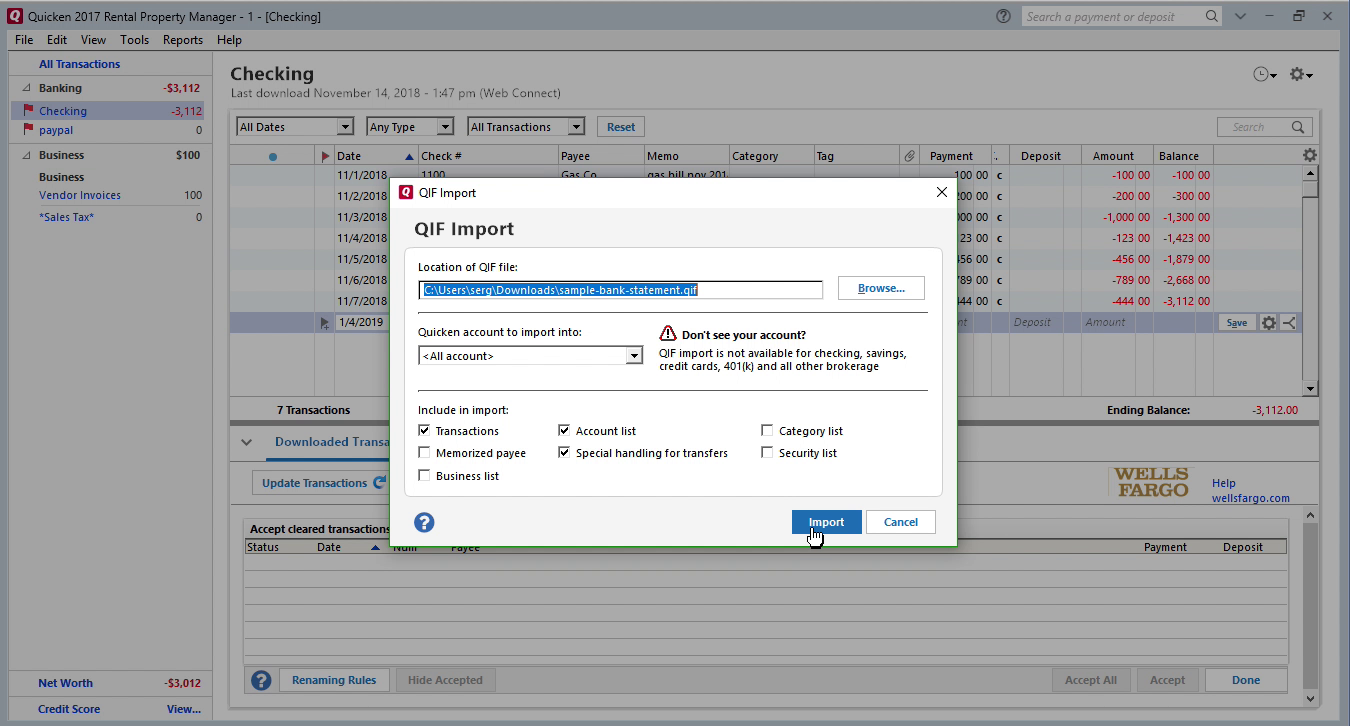This screenshot has width=1350, height=726.
Task: Click the Date column sort arrow
Action: [x=409, y=156]
